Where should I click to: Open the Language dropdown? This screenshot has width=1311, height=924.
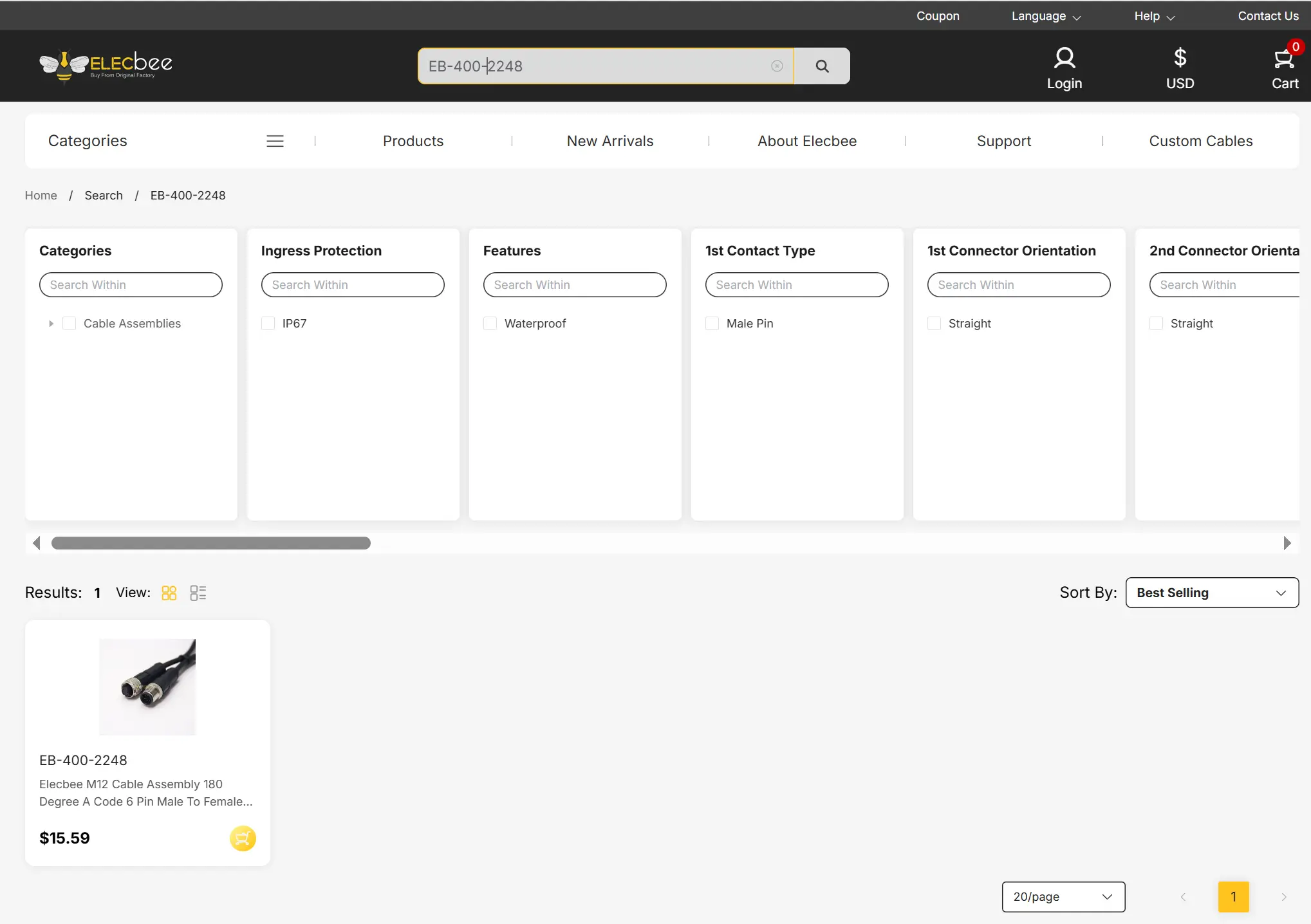(1046, 16)
